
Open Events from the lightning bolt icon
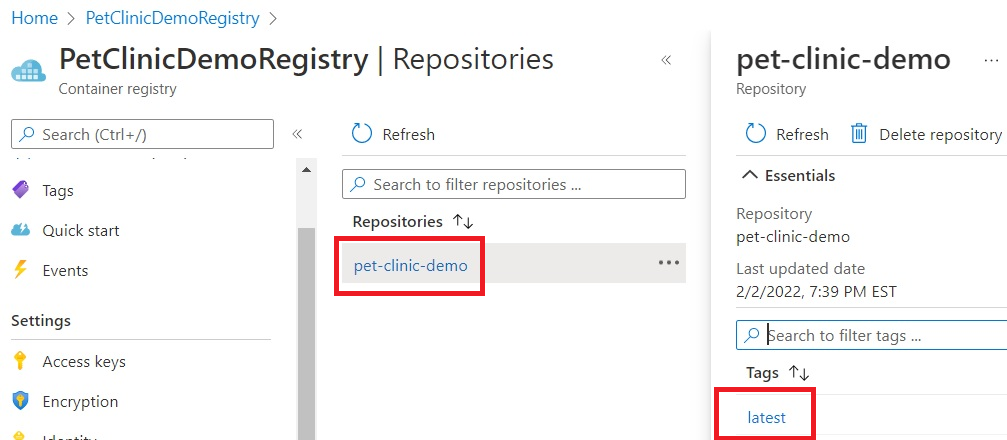click(21, 270)
